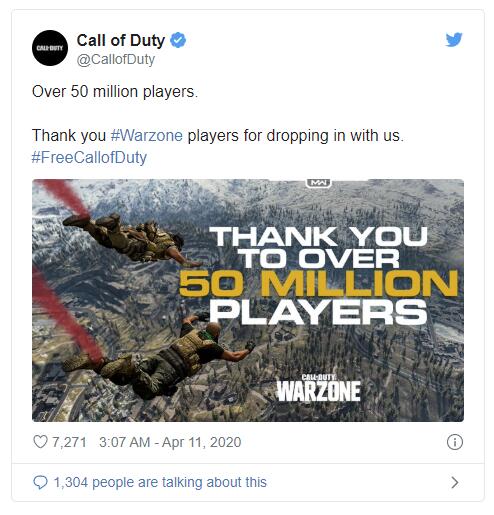Click the upper skydiving soldier in image
The width and height of the screenshot is (494, 515).
130,239
